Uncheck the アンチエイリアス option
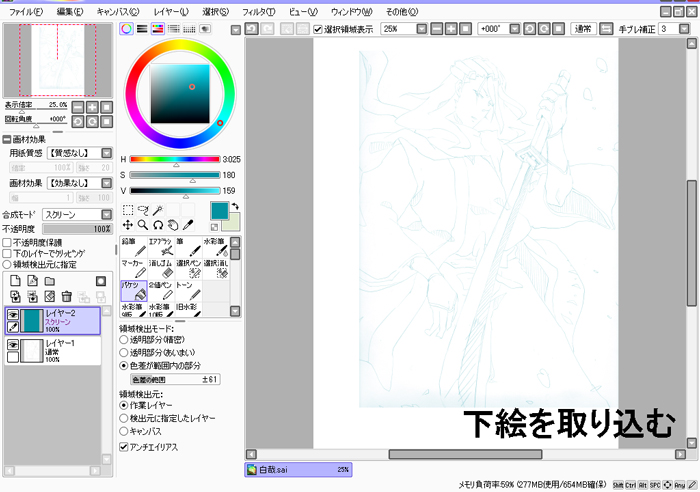This screenshot has height=492, width=700. (x=124, y=446)
